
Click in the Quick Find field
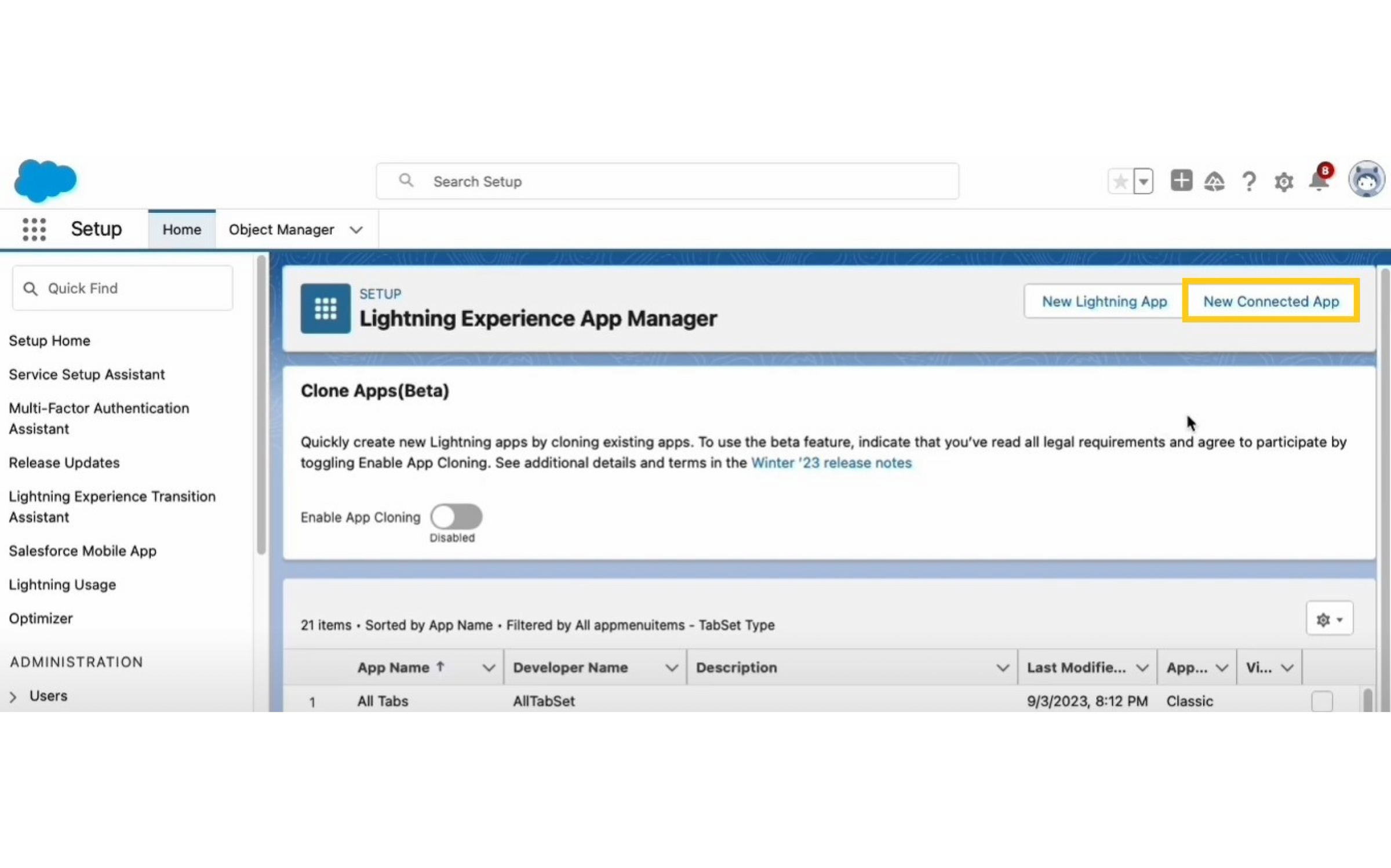click(x=122, y=289)
